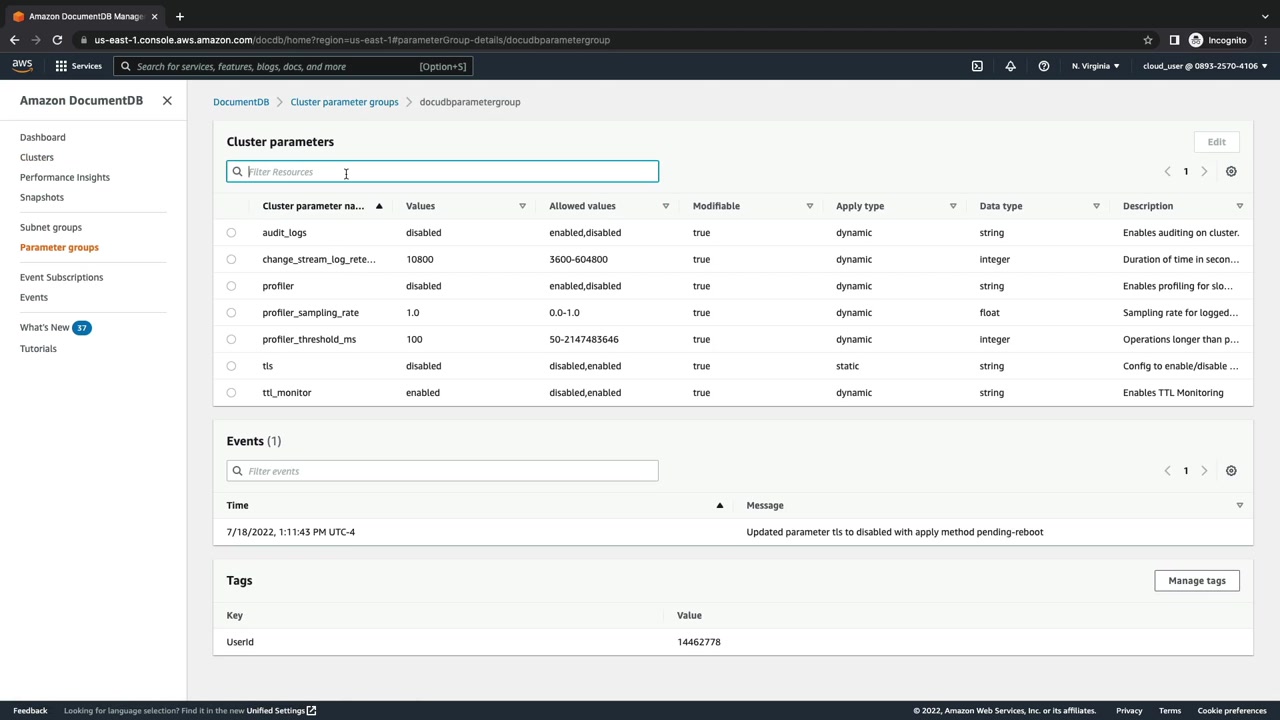Sort by Allowed values column arrow
Image resolution: width=1280 pixels, height=720 pixels.
[x=666, y=206]
